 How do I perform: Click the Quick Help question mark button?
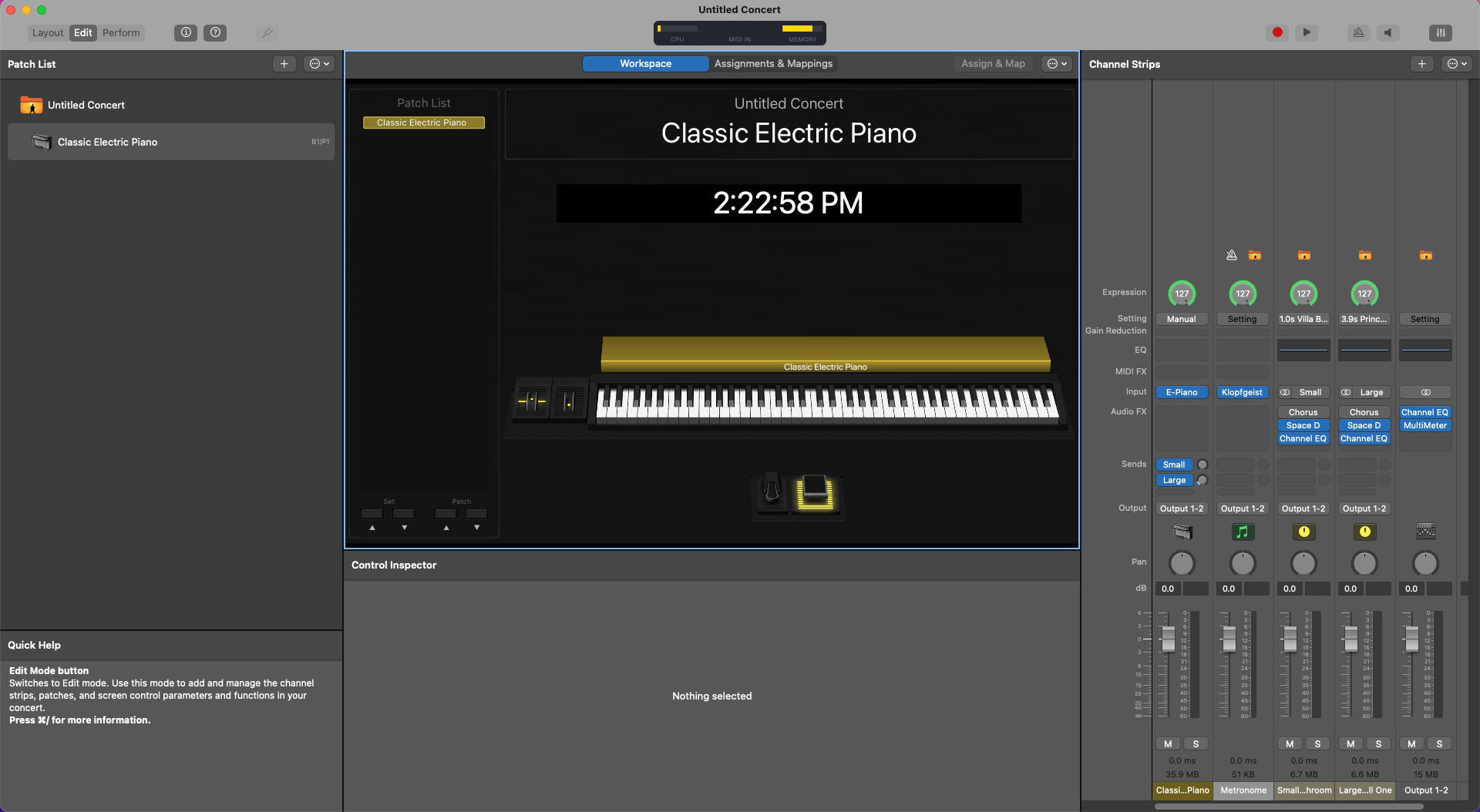click(215, 32)
